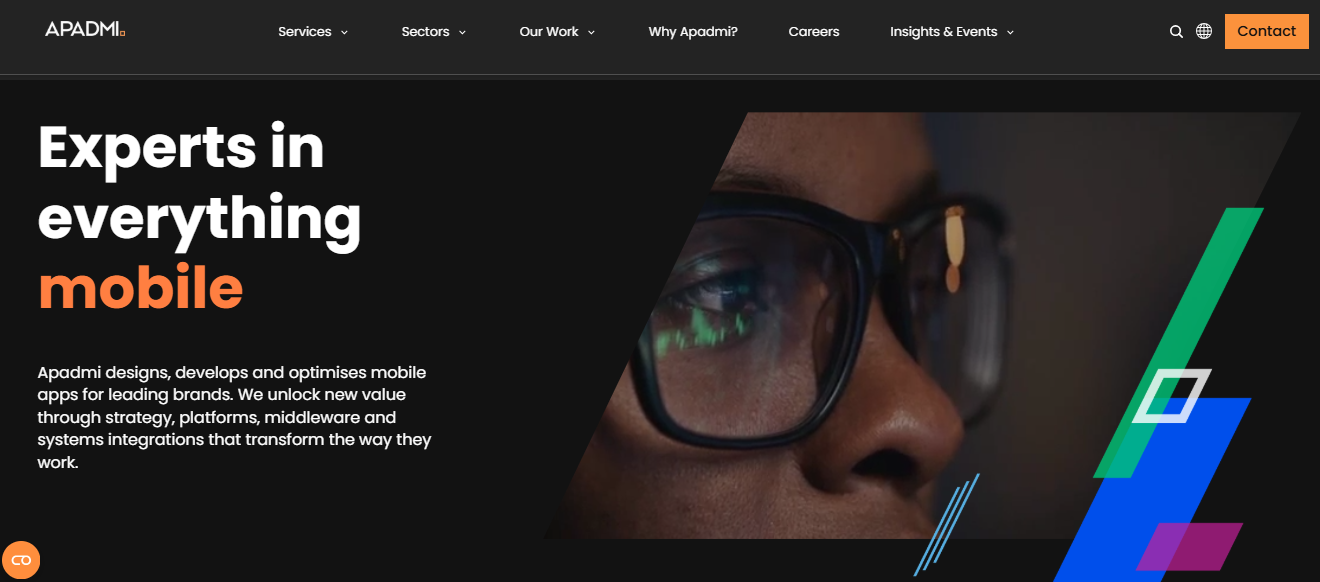Open the Careers link
Viewport: 1320px width, 582px height.
click(814, 32)
